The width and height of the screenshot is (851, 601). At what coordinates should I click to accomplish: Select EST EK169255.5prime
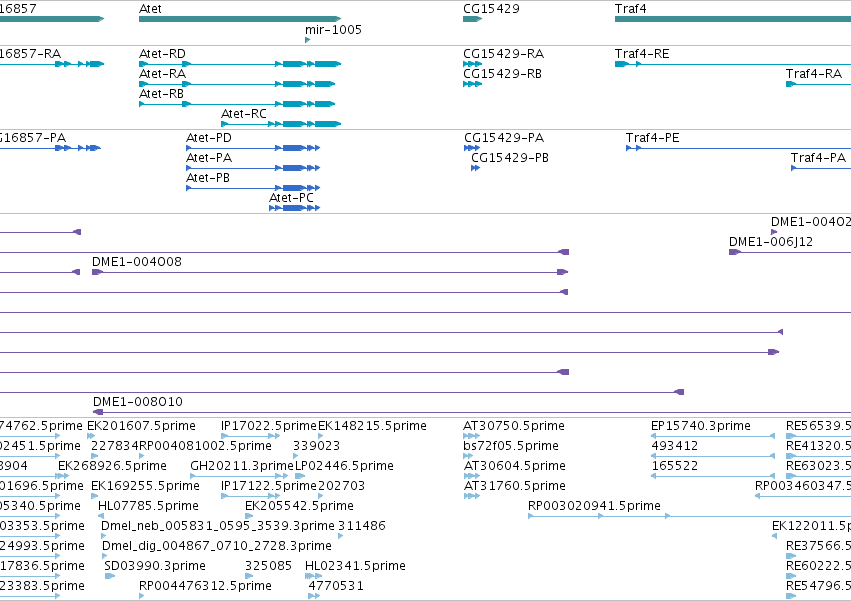94,496
